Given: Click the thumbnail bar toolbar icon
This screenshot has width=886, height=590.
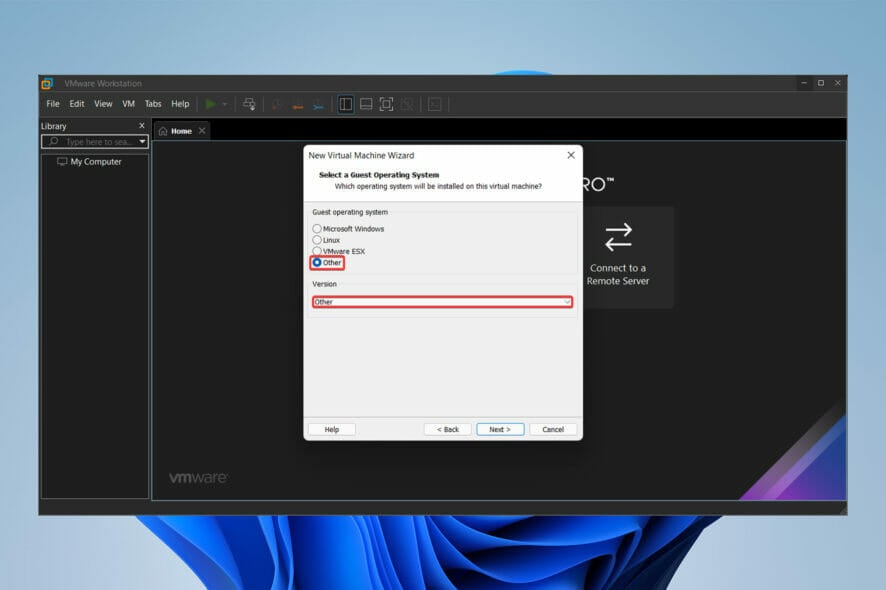Looking at the screenshot, I should 366,104.
